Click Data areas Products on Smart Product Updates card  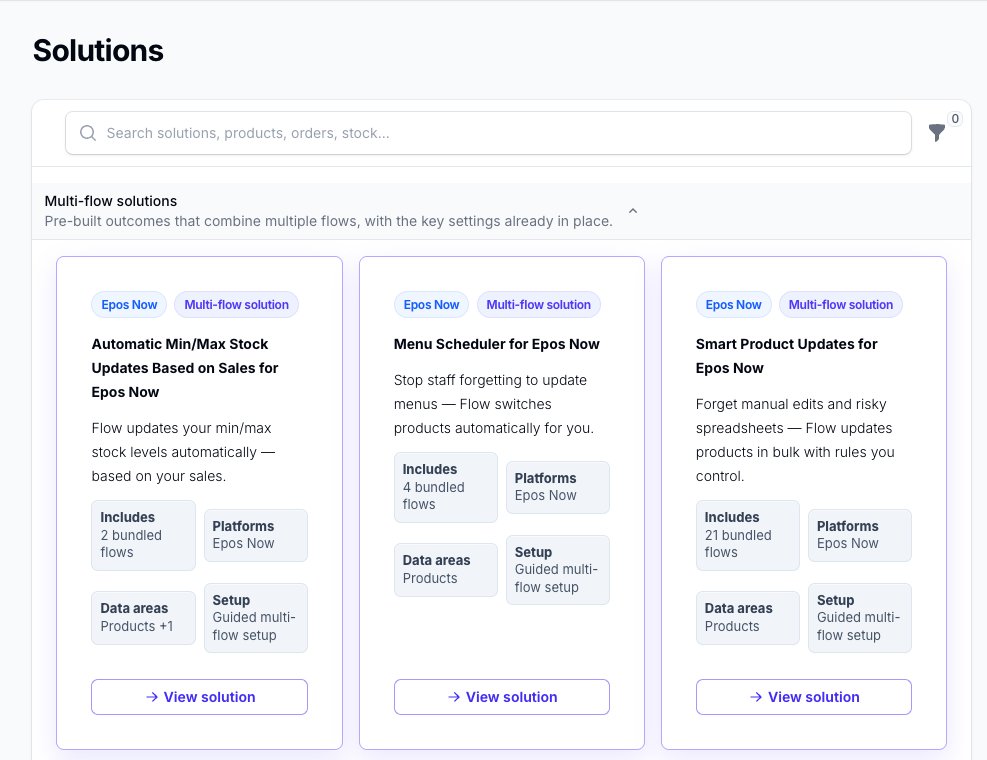(x=748, y=618)
